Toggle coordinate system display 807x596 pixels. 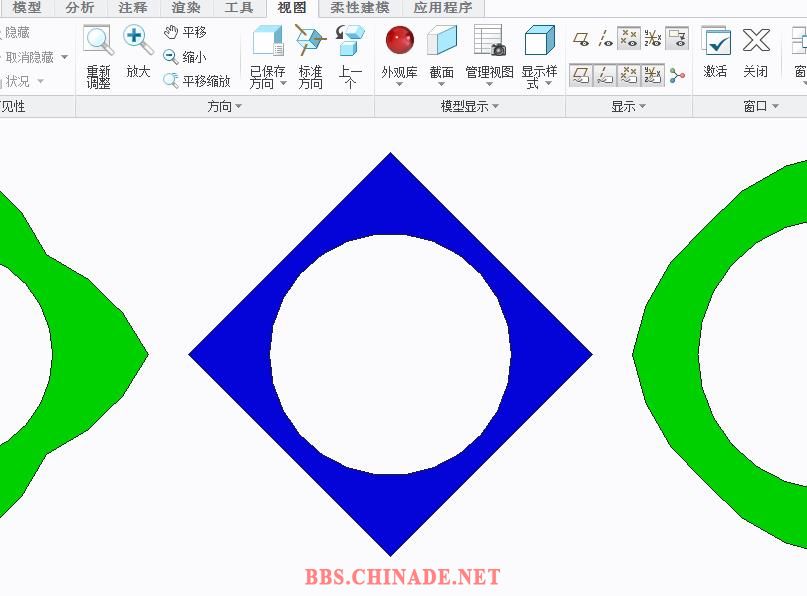(653, 39)
